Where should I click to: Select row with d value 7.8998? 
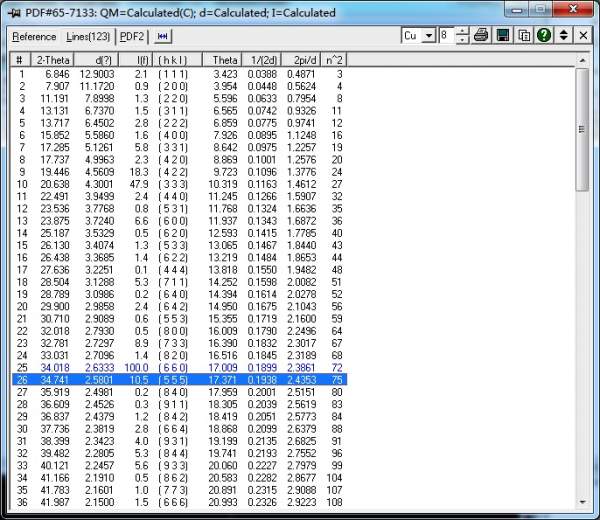[178, 99]
